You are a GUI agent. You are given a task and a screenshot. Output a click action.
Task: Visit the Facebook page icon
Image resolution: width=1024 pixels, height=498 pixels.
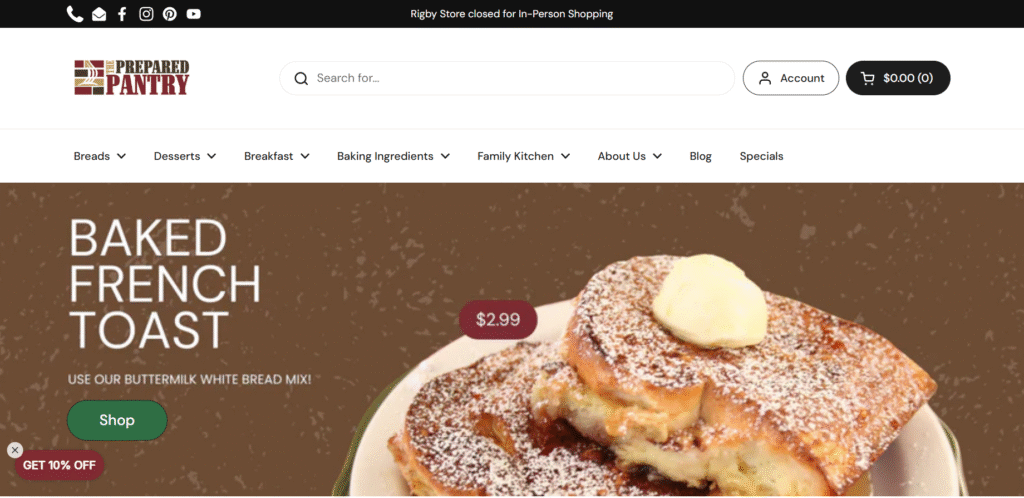[x=122, y=14]
